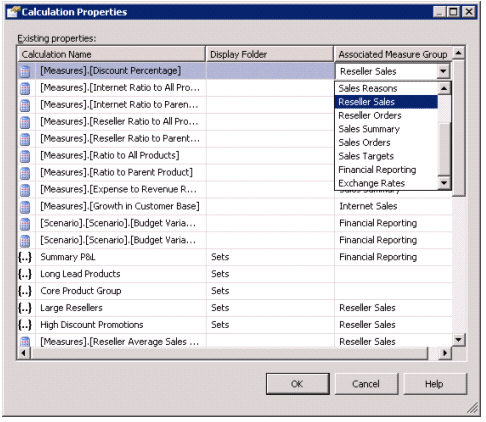Click icon beside Ratio to Parent Product row
This screenshot has width=486, height=422.
[25, 173]
